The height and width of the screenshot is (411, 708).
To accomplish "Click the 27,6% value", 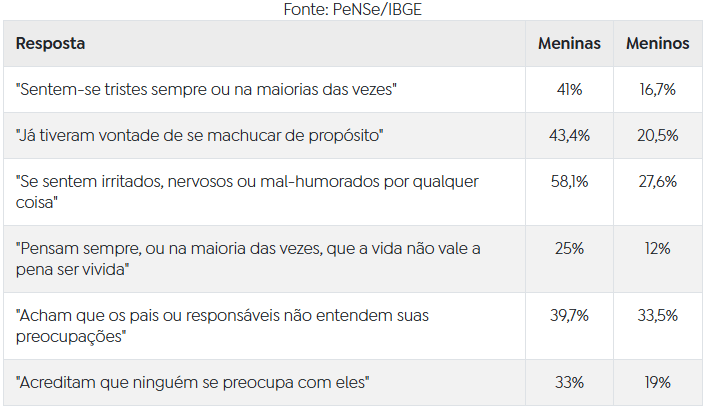I will pos(657,181).
